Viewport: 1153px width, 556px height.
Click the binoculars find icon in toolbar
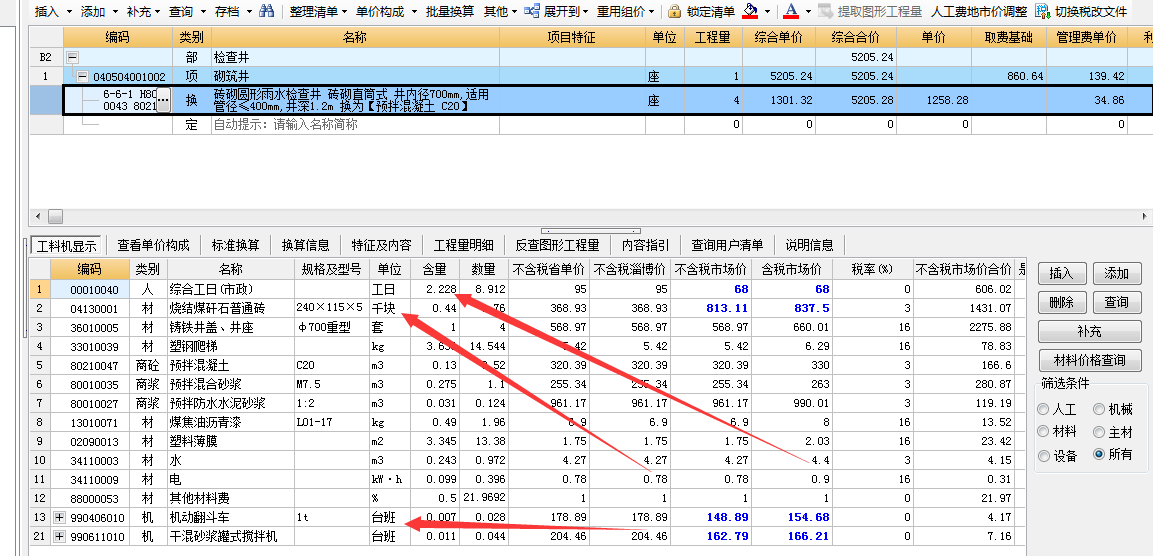(x=266, y=11)
